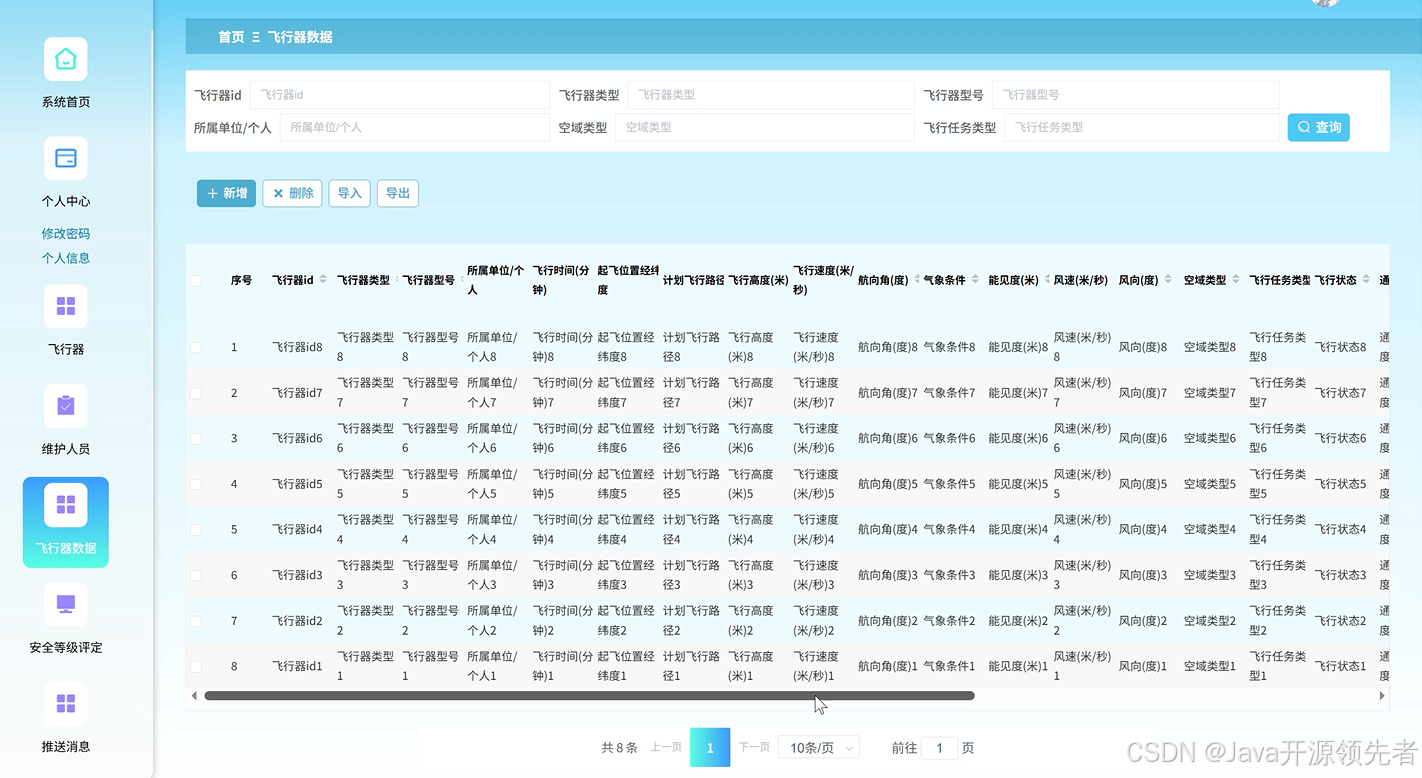Click the 导入 import button

(x=349, y=193)
